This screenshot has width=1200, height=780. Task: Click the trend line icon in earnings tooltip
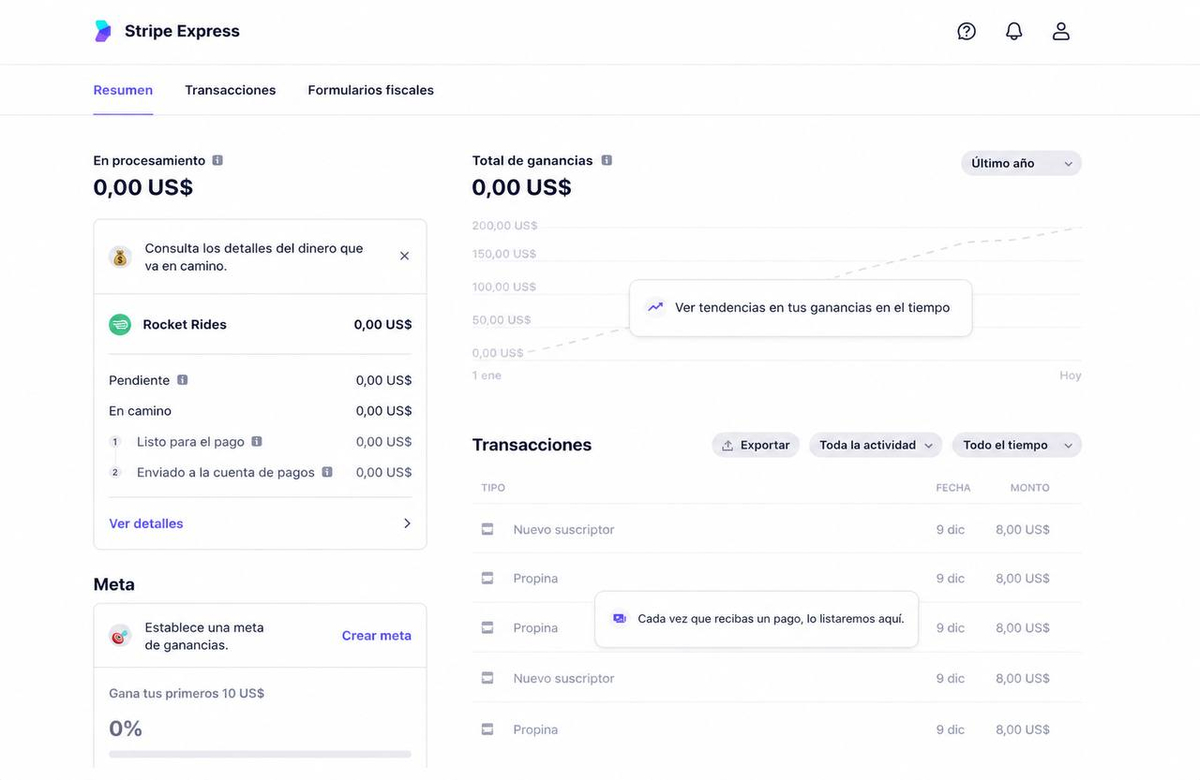[655, 307]
